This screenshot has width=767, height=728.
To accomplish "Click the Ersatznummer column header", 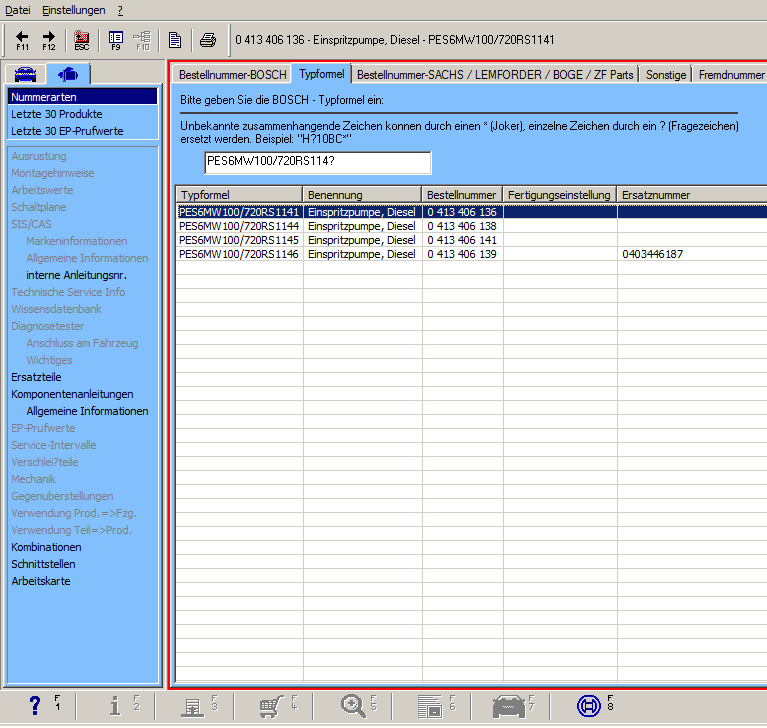I will pos(692,195).
